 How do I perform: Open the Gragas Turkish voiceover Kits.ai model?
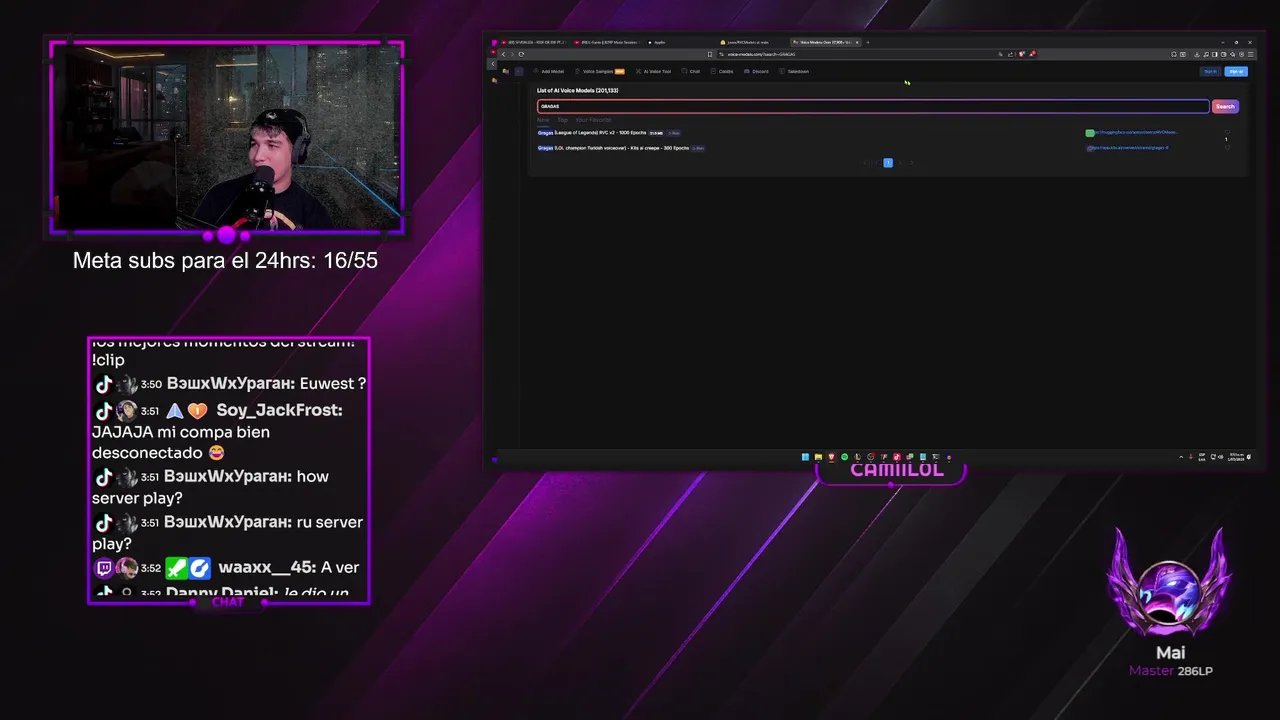tap(613, 148)
